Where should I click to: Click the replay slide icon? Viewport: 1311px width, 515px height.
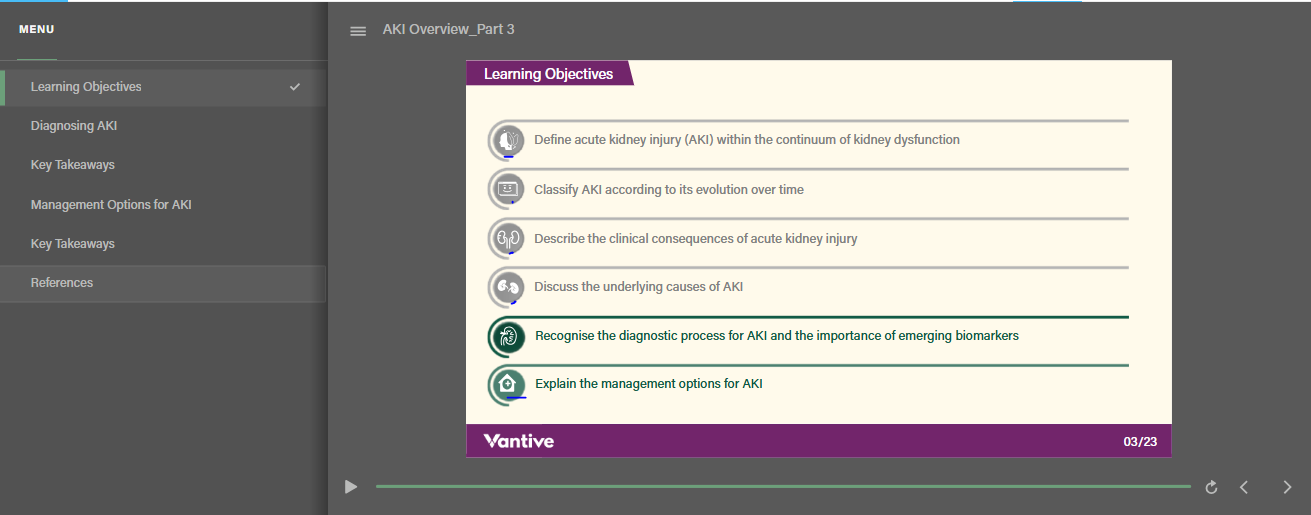1212,487
